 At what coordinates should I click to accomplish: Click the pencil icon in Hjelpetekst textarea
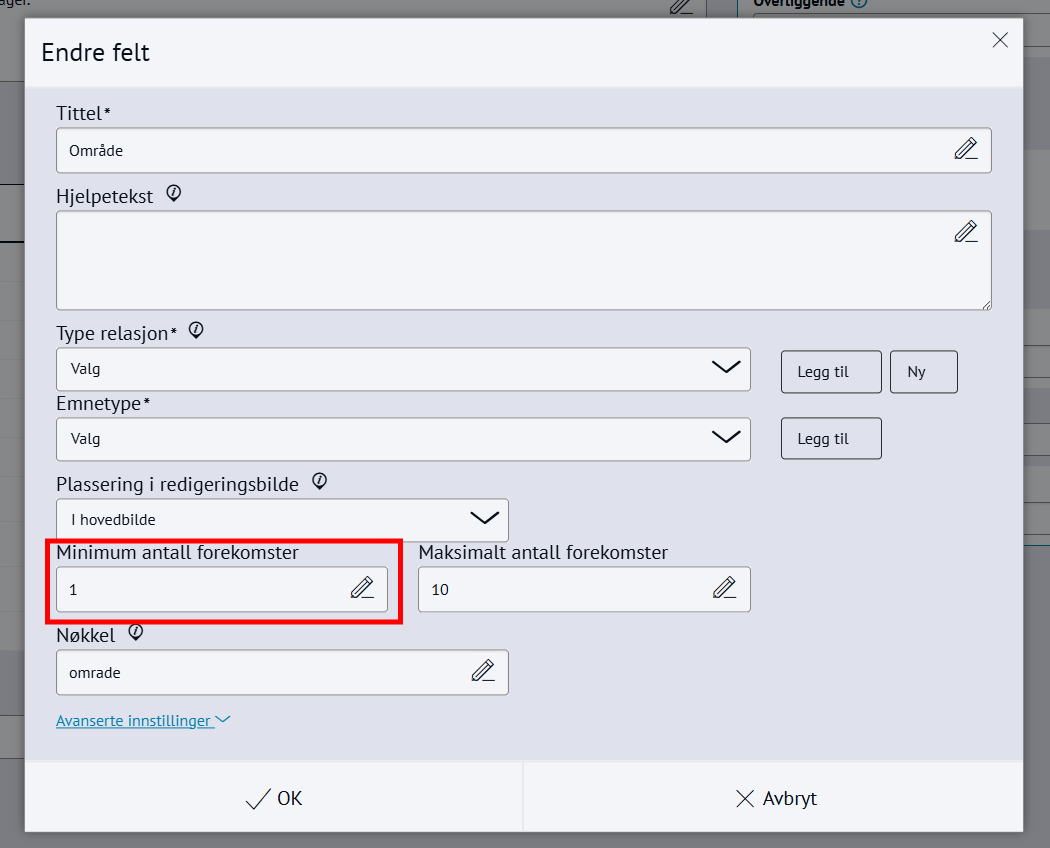tap(965, 232)
